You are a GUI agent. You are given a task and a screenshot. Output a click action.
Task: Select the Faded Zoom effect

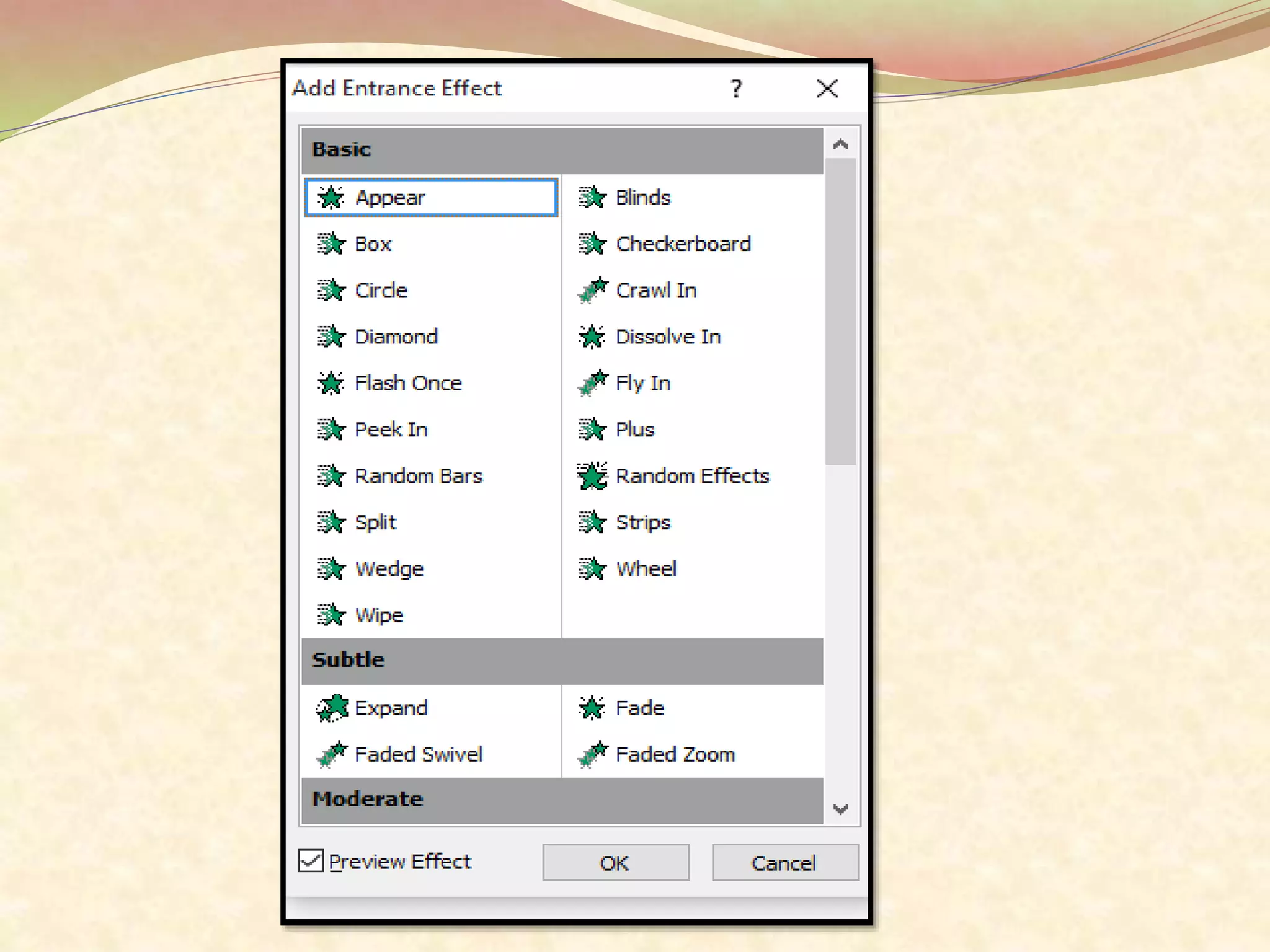(675, 754)
